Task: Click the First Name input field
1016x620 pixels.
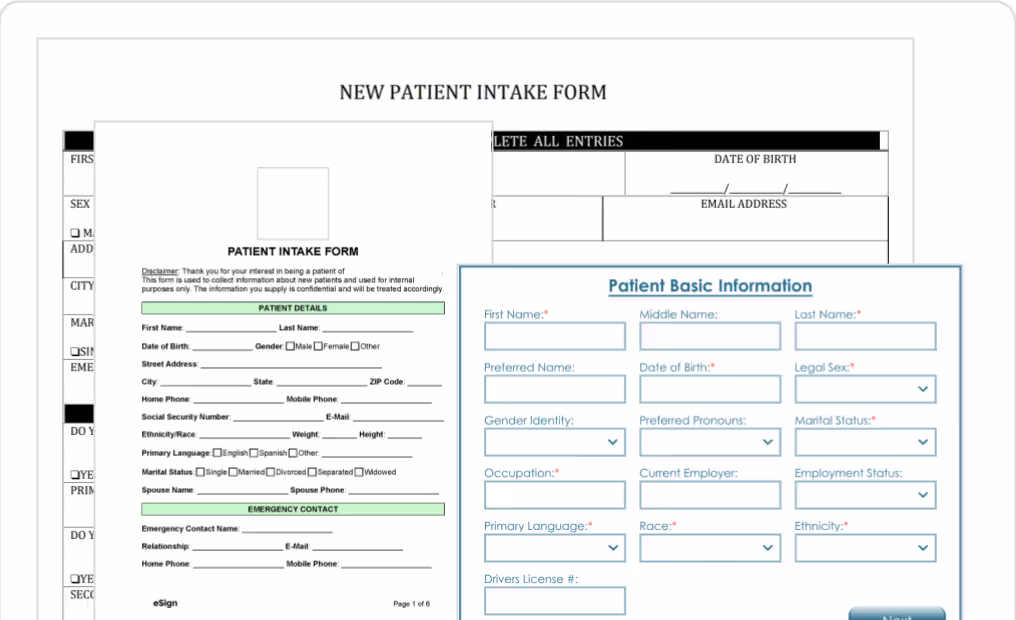Action: click(554, 336)
